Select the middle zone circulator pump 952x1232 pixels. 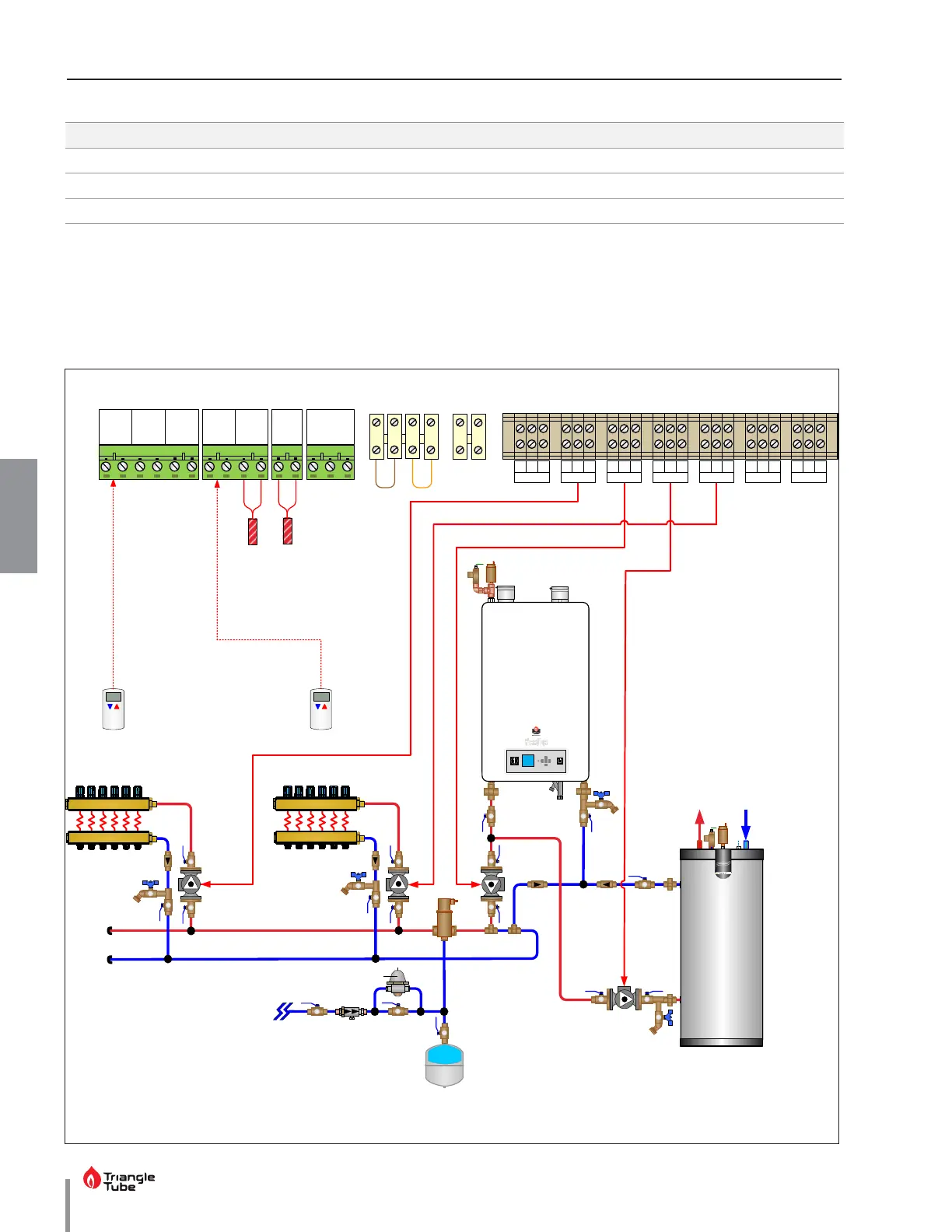[397, 884]
